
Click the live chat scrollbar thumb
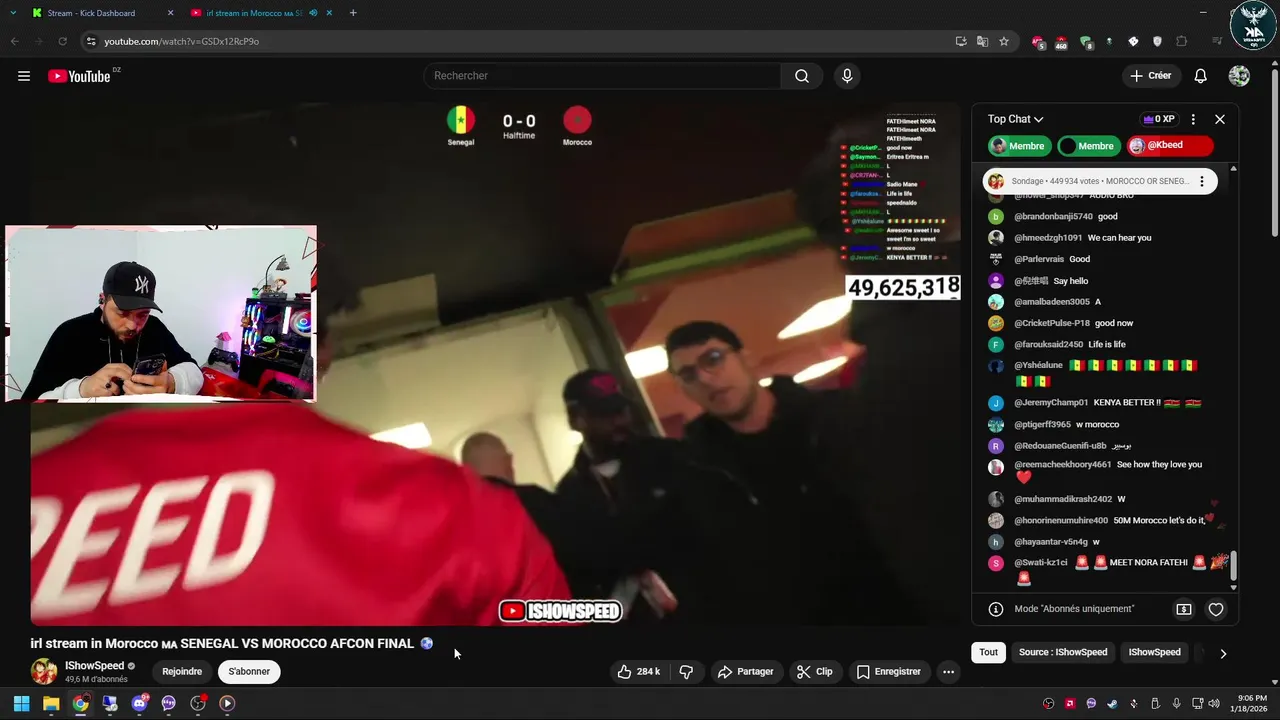[1233, 565]
